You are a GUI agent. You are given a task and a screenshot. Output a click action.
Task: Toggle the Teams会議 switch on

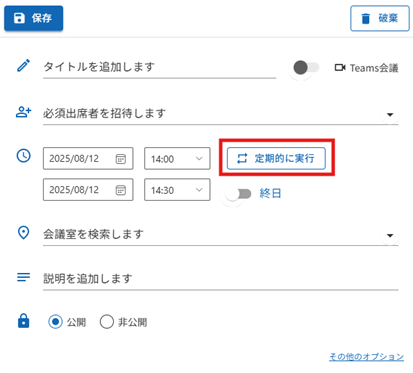tap(306, 68)
